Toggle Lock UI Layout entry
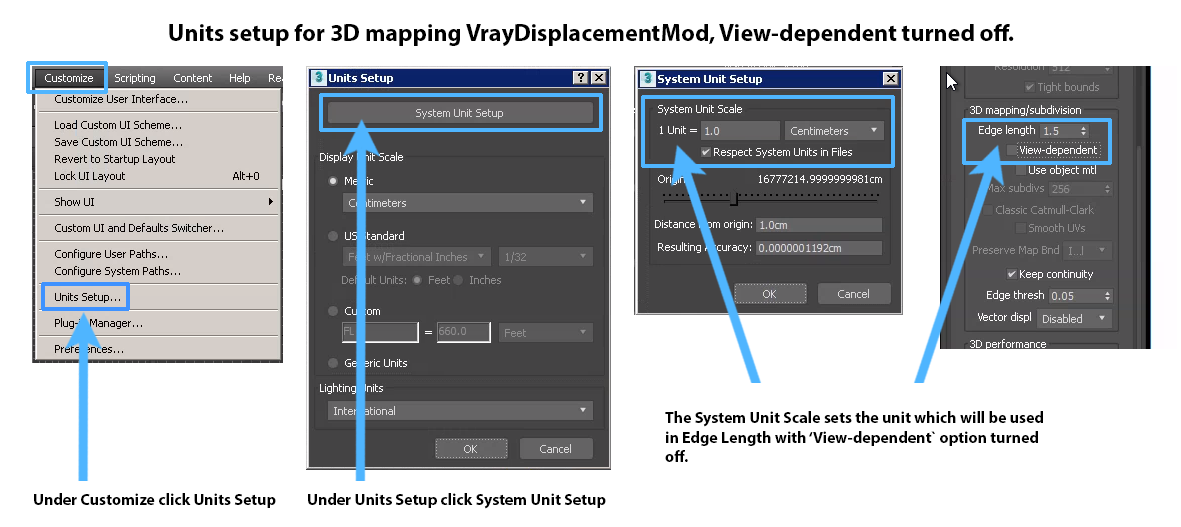Image resolution: width=1181 pixels, height=527 pixels. tap(157, 176)
